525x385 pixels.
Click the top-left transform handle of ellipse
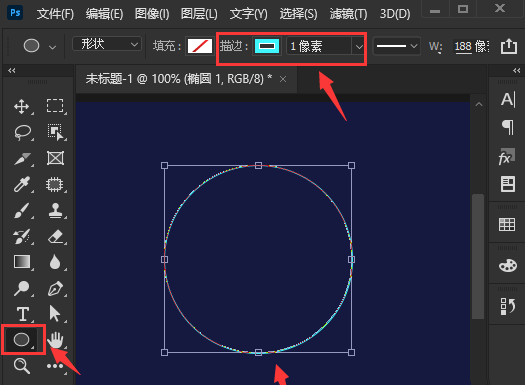click(164, 165)
